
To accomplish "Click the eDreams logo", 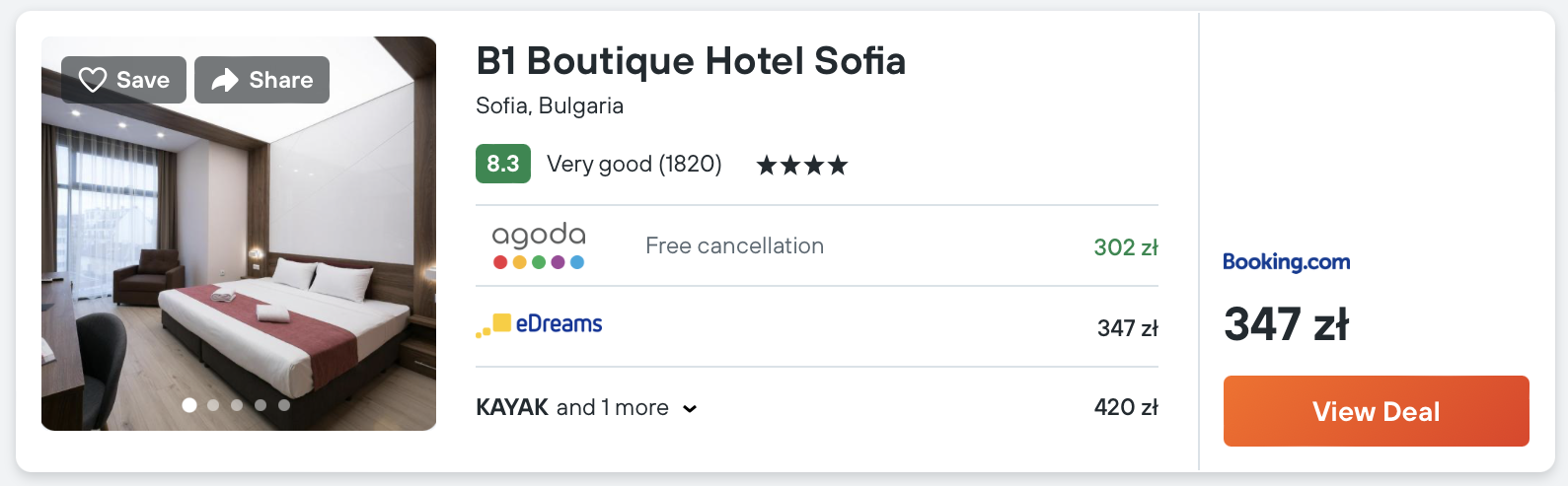I will [540, 324].
